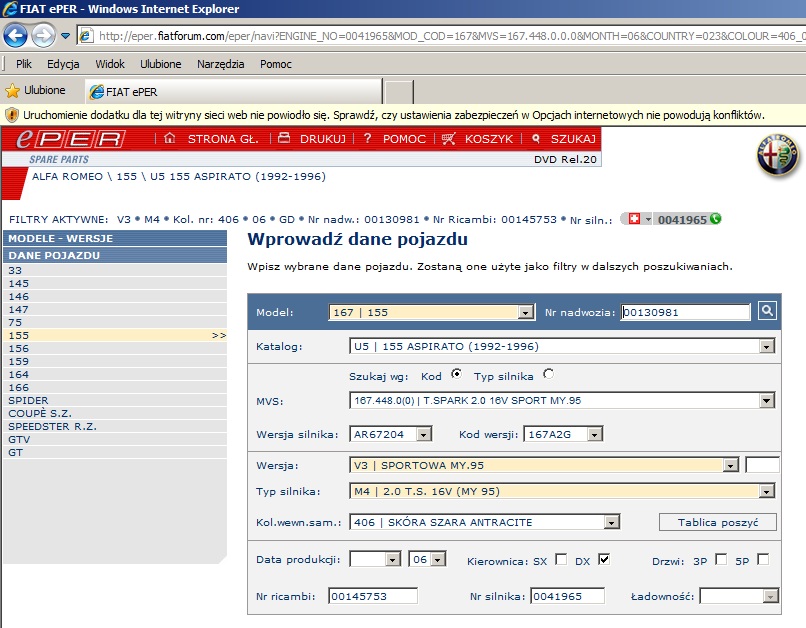Open the KOSZYK basket link

tap(489, 139)
